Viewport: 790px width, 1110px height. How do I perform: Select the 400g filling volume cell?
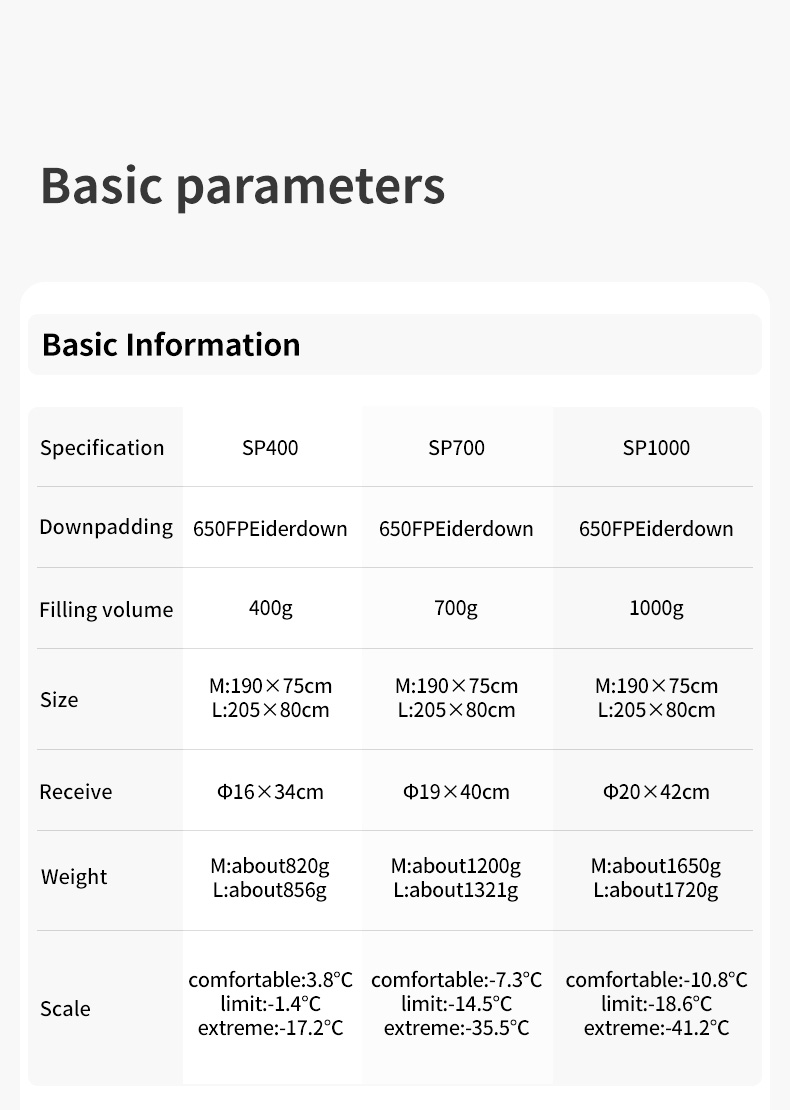coord(270,608)
